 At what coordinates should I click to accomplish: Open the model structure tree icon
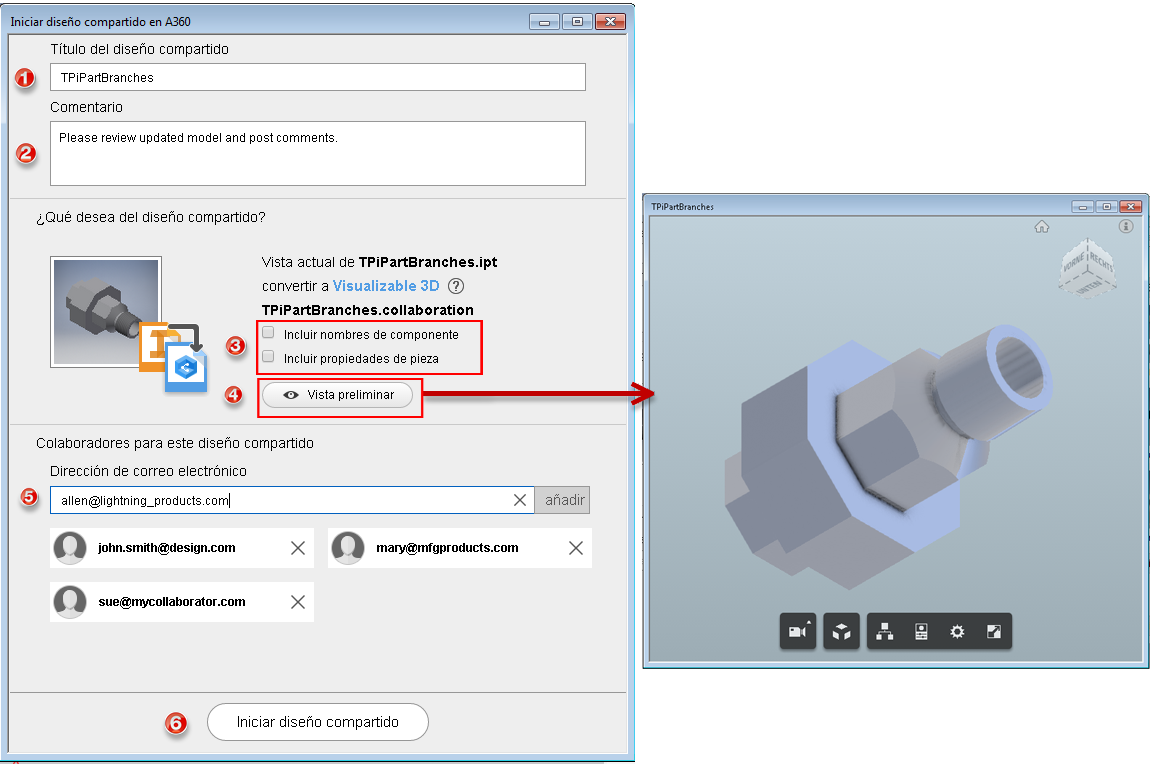point(885,631)
